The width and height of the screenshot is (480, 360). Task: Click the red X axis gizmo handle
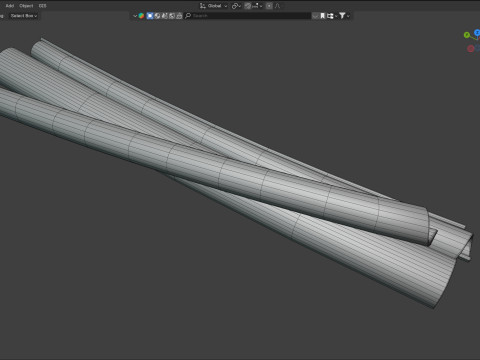click(471, 49)
